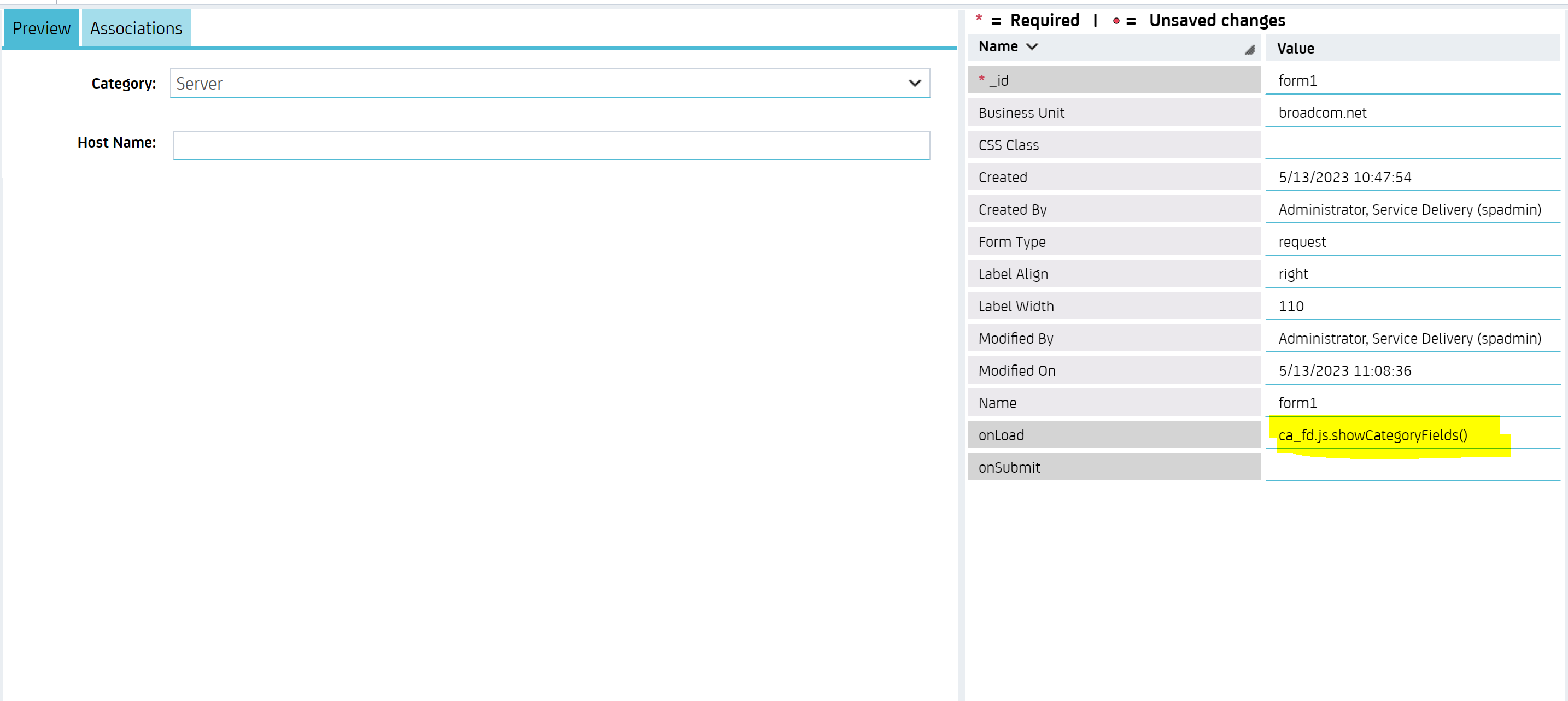Click the column adjust icon beside Name header
Viewport: 1568px width, 701px height.
[1250, 49]
